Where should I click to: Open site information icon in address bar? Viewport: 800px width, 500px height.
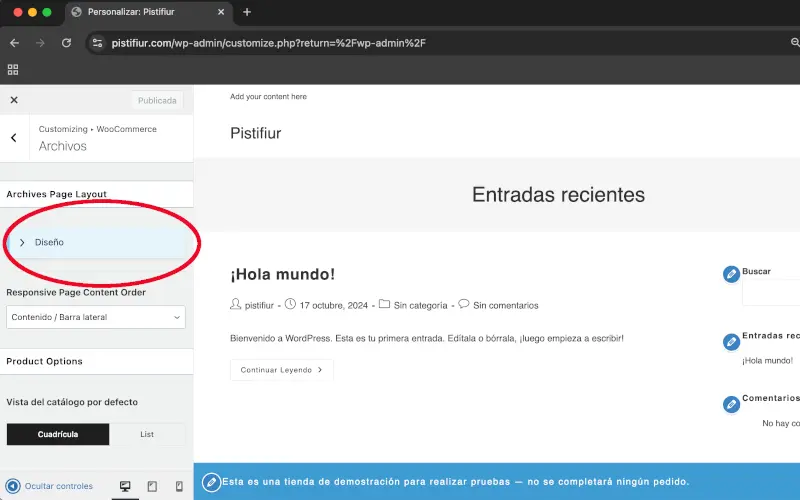[97, 43]
